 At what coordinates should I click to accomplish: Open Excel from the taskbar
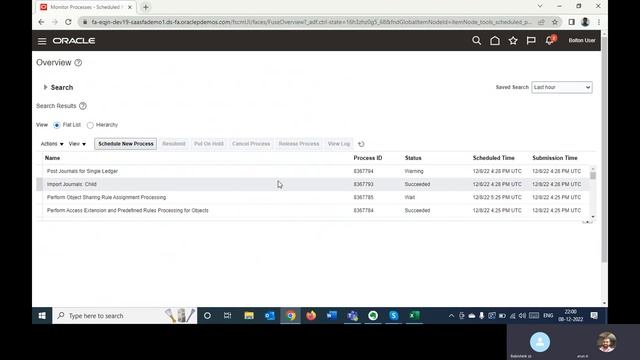414,316
